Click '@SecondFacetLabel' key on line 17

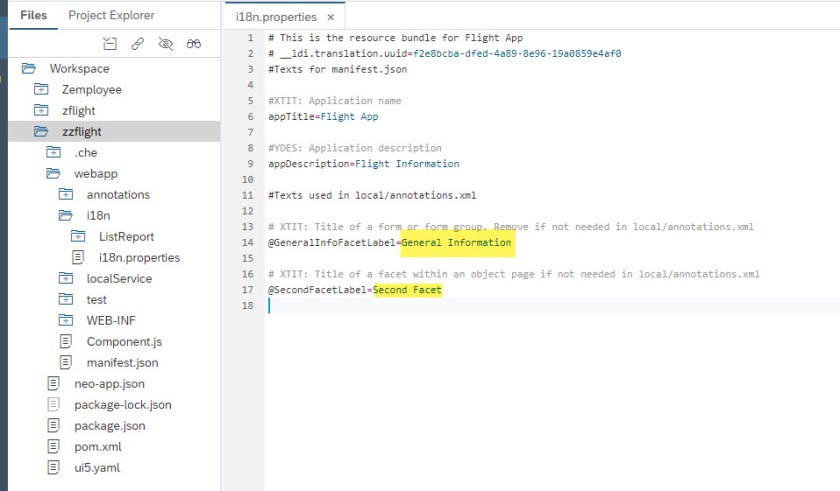[318, 290]
